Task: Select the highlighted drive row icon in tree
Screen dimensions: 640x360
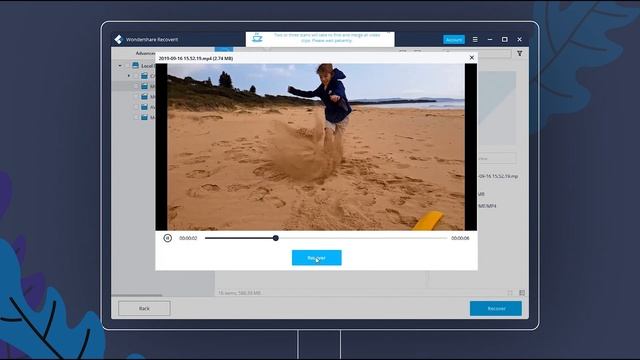Action: 144,86
